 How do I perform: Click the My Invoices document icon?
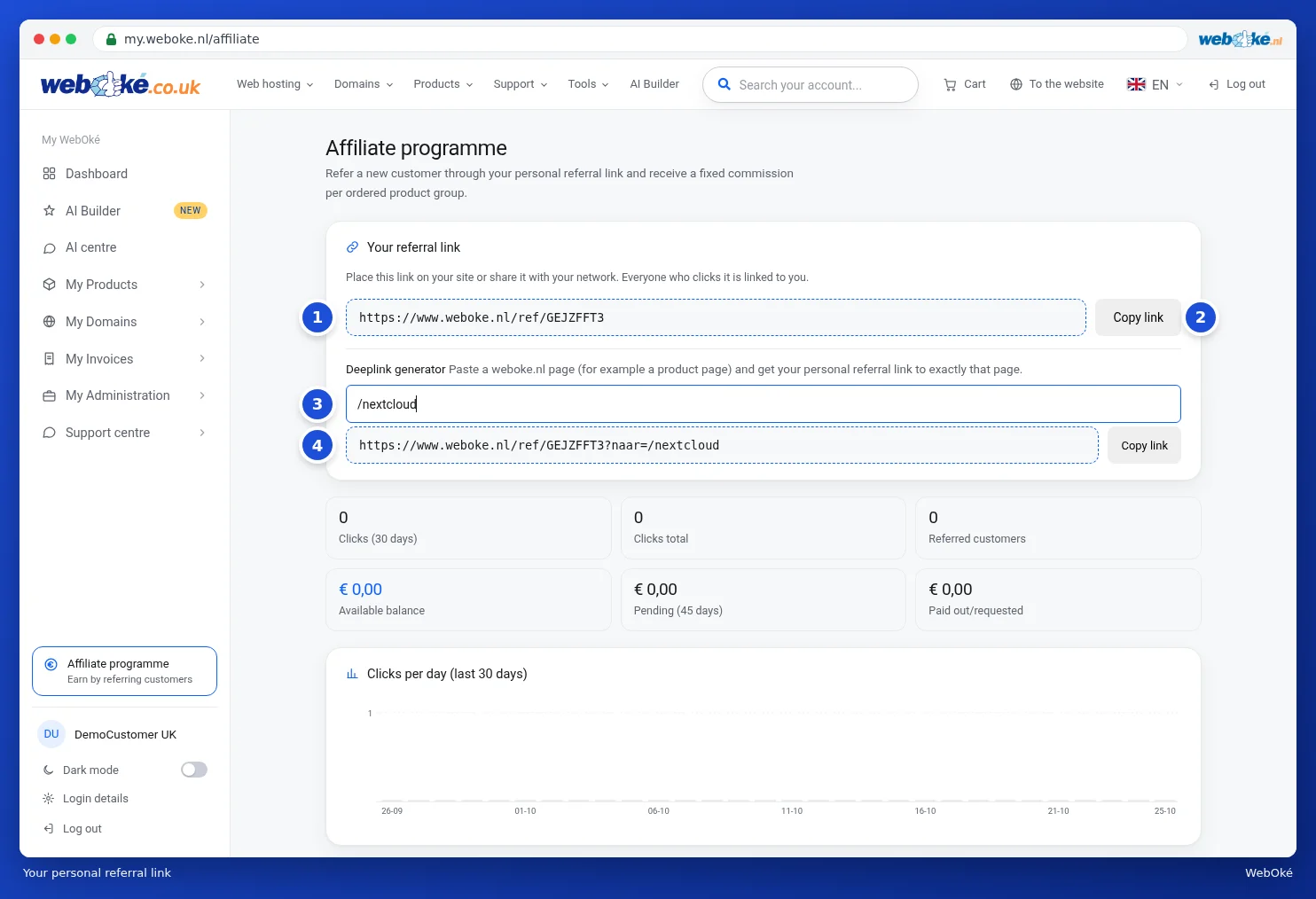pos(50,359)
